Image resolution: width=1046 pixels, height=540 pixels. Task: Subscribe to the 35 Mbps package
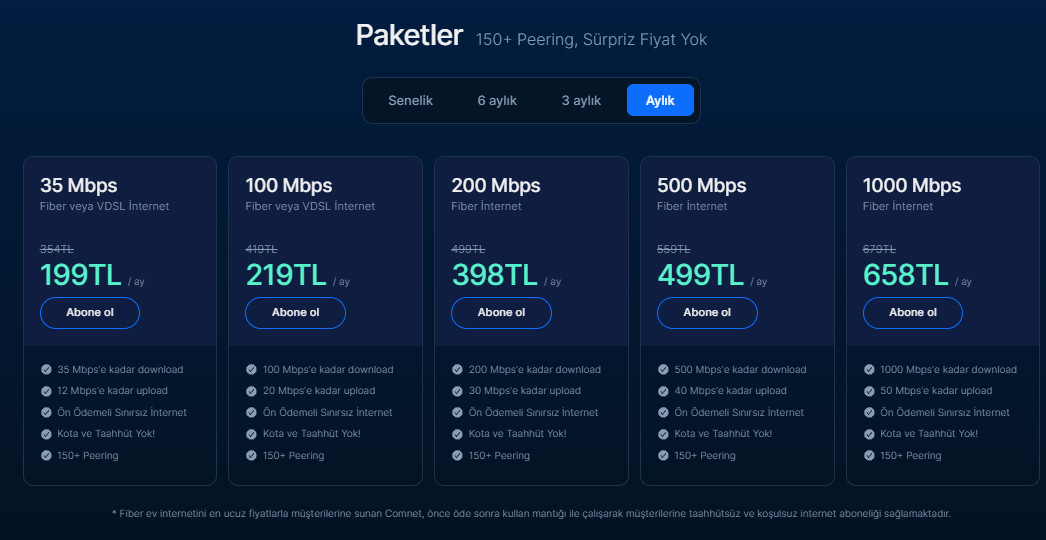[90, 313]
